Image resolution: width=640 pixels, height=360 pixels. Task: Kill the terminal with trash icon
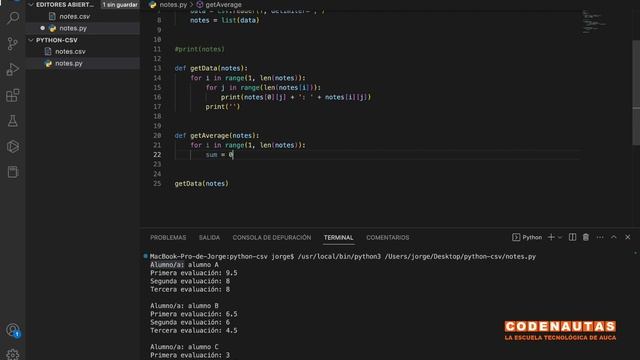click(x=586, y=237)
